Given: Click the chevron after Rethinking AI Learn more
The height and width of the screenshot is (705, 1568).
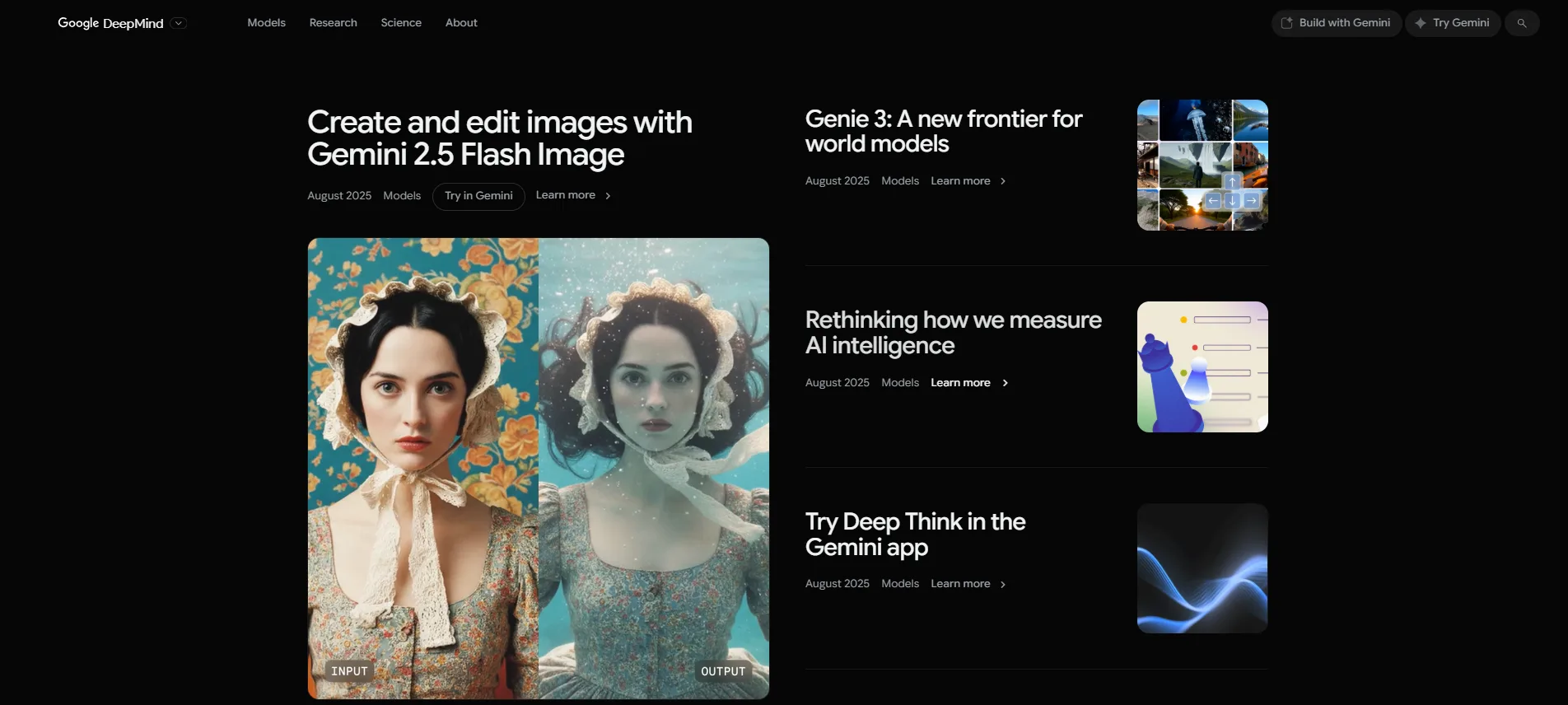Looking at the screenshot, I should click(1005, 383).
